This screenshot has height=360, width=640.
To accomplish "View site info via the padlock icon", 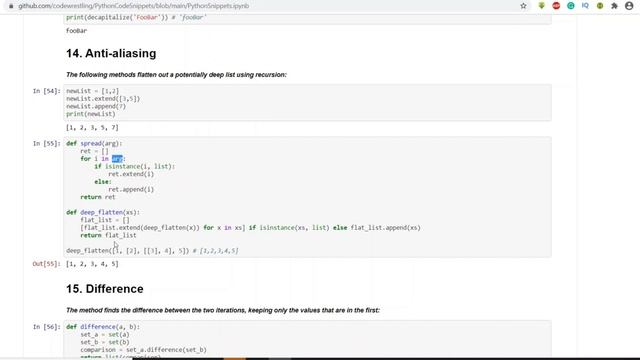I will [11, 6].
